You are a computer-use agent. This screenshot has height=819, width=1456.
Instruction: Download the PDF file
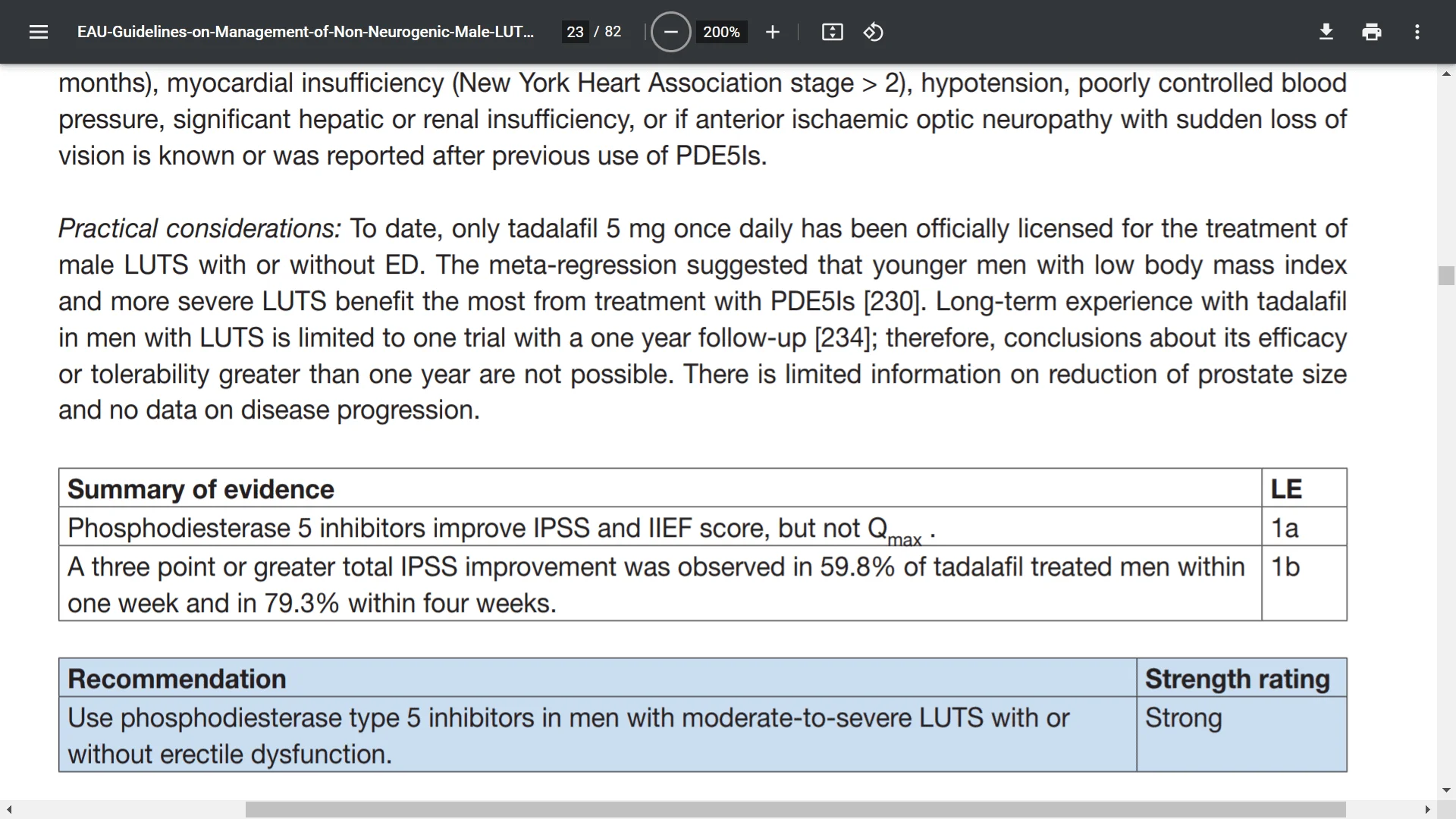1326,32
